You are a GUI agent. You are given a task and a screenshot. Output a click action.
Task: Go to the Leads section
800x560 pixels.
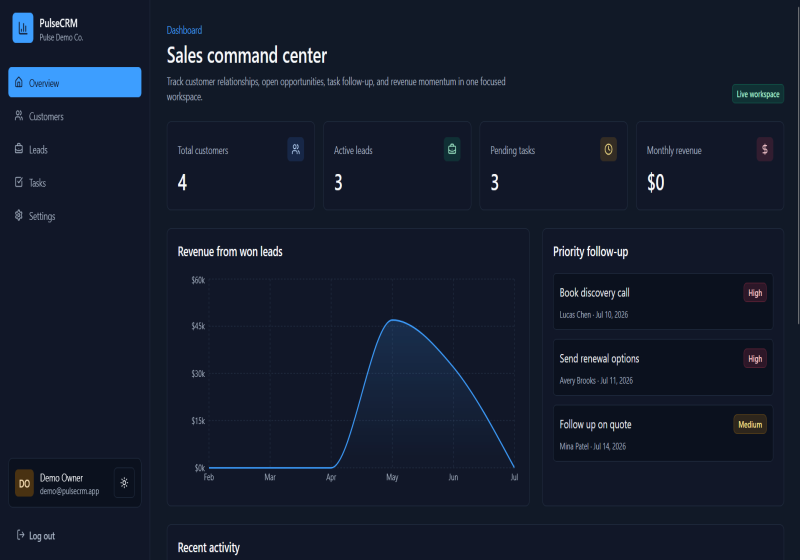pyautogui.click(x=74, y=149)
